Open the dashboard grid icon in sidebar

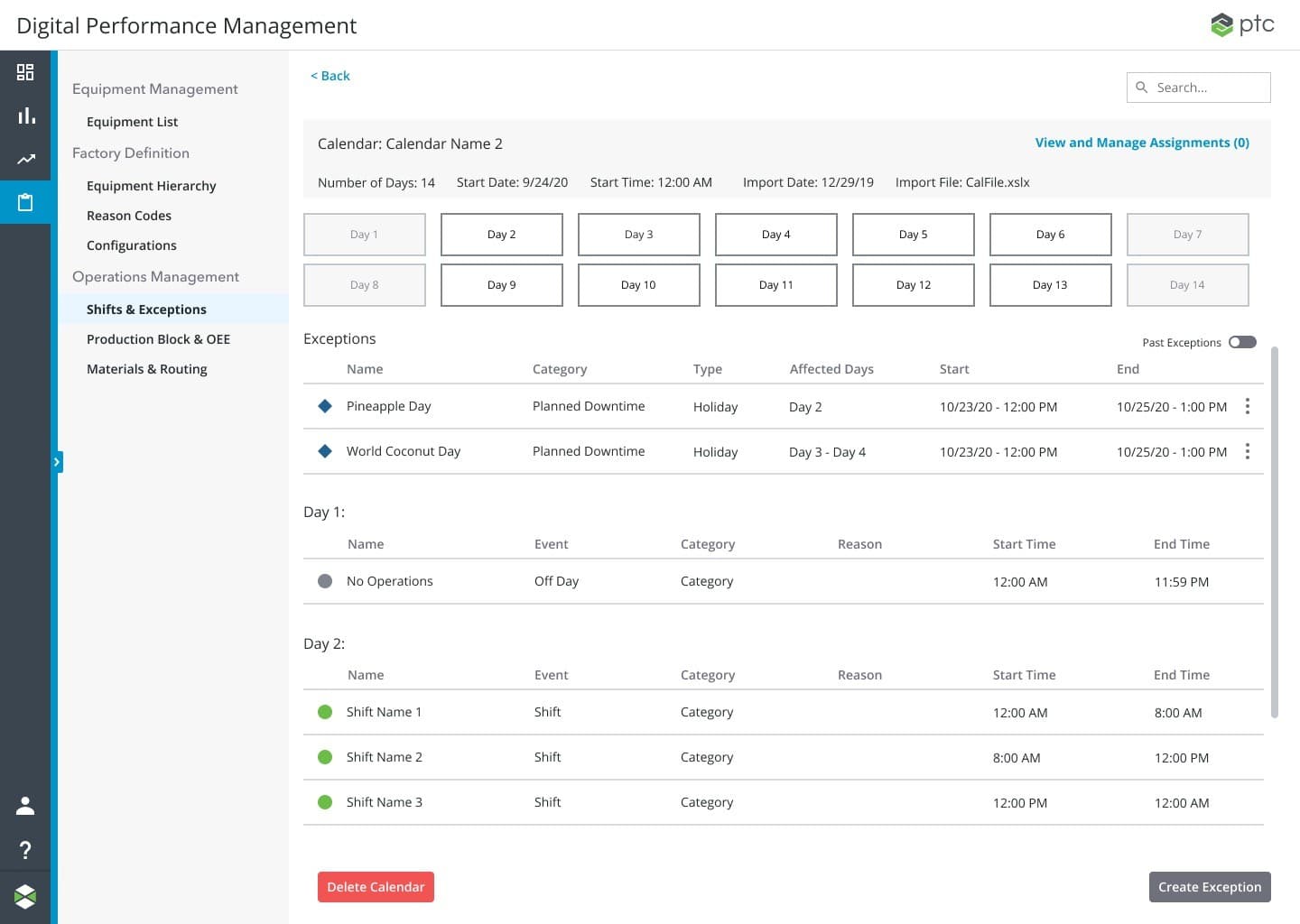coord(25,72)
